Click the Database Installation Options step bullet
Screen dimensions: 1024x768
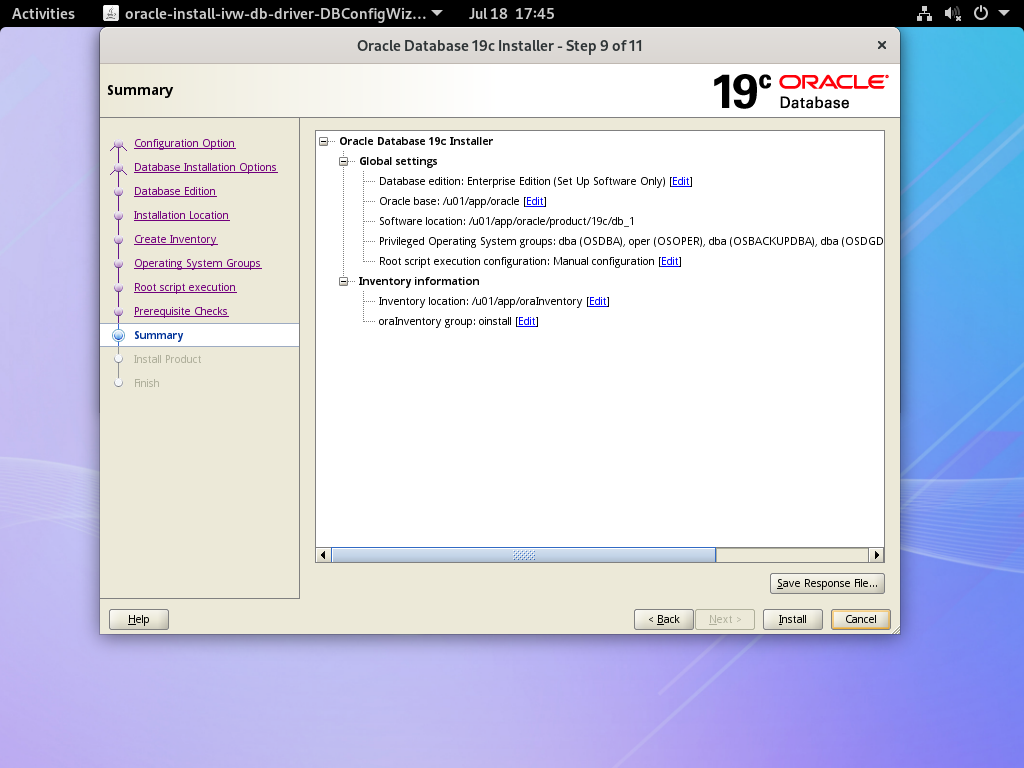[x=118, y=168]
